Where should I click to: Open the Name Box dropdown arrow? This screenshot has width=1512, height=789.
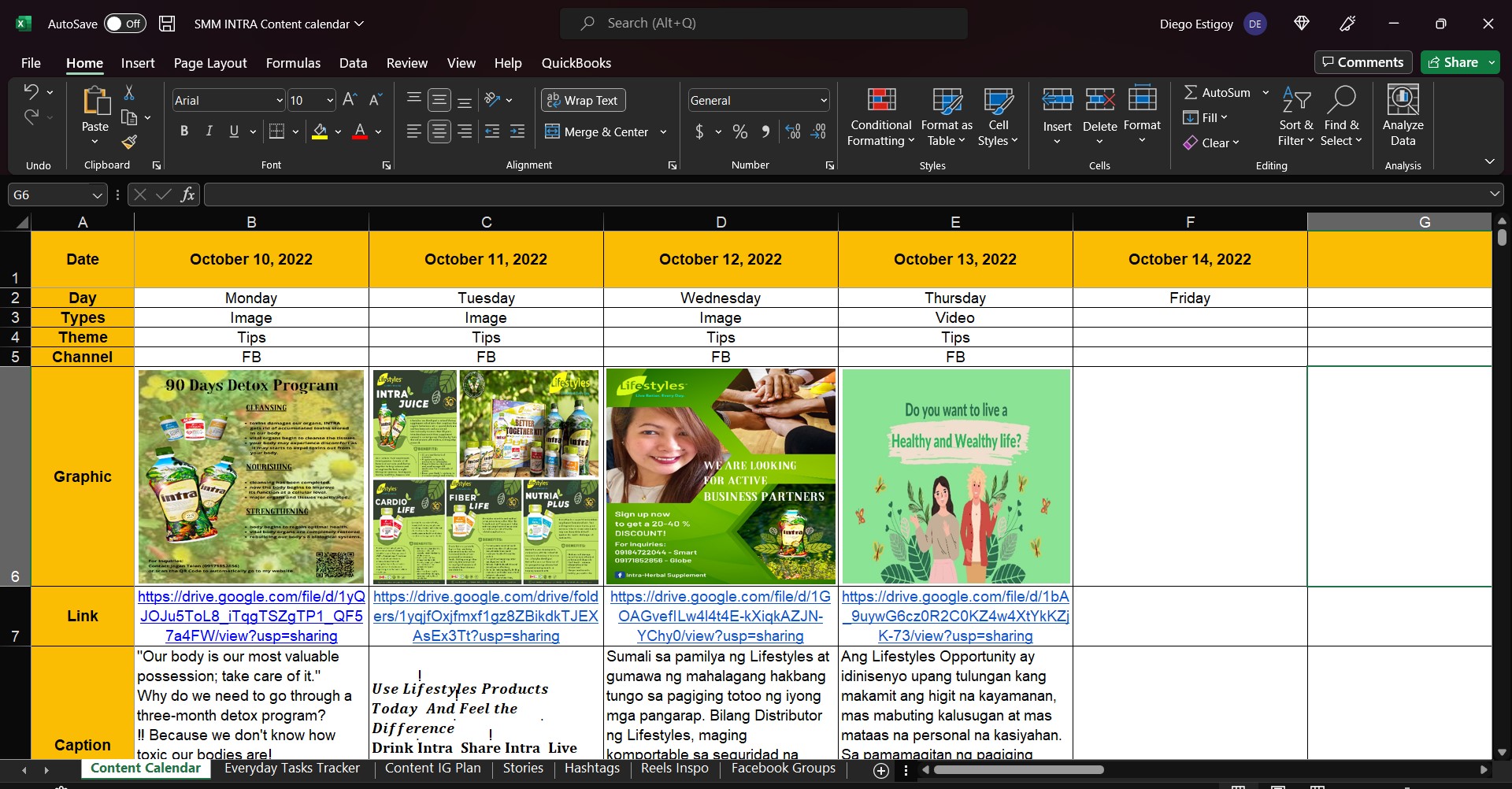pyautogui.click(x=97, y=194)
